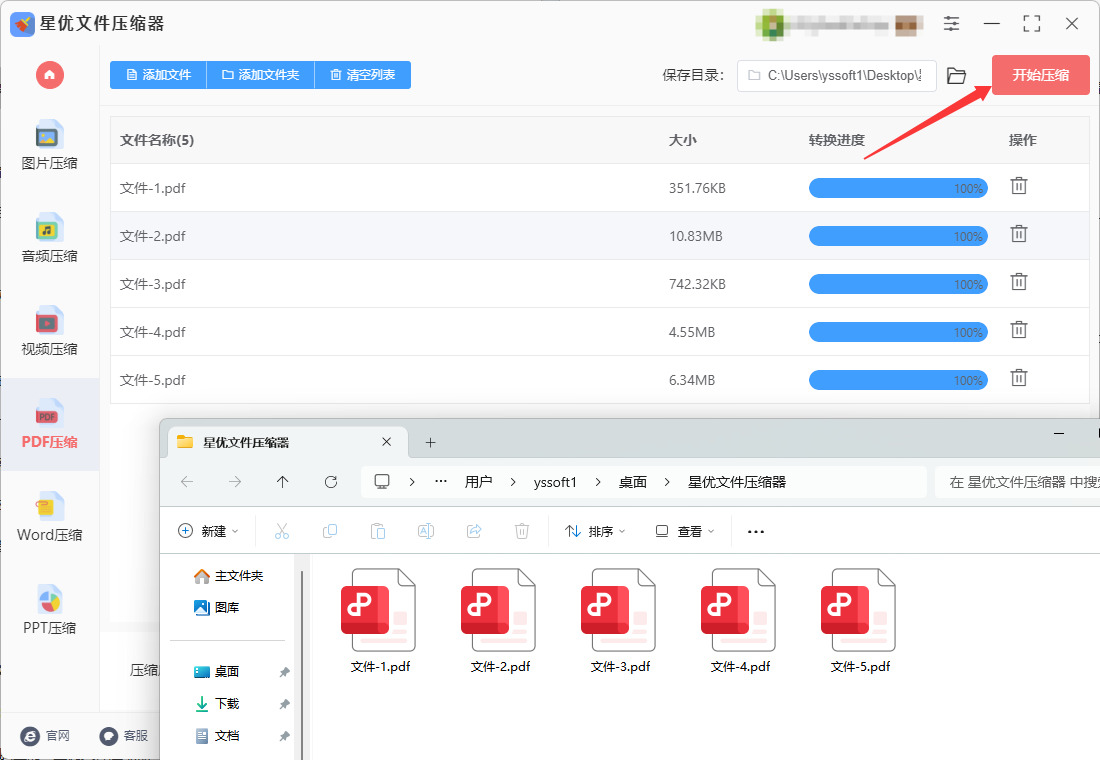Image resolution: width=1100 pixels, height=760 pixels.
Task: Click the 保存目录 path input field
Action: [x=836, y=75]
